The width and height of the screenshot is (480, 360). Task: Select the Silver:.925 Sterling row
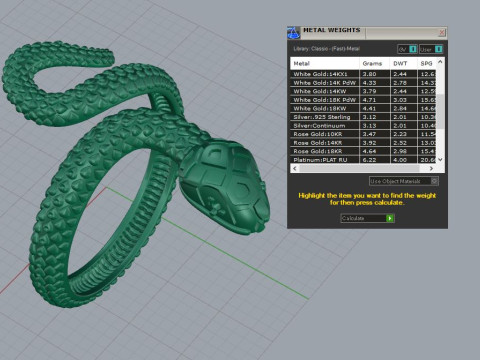(x=363, y=117)
